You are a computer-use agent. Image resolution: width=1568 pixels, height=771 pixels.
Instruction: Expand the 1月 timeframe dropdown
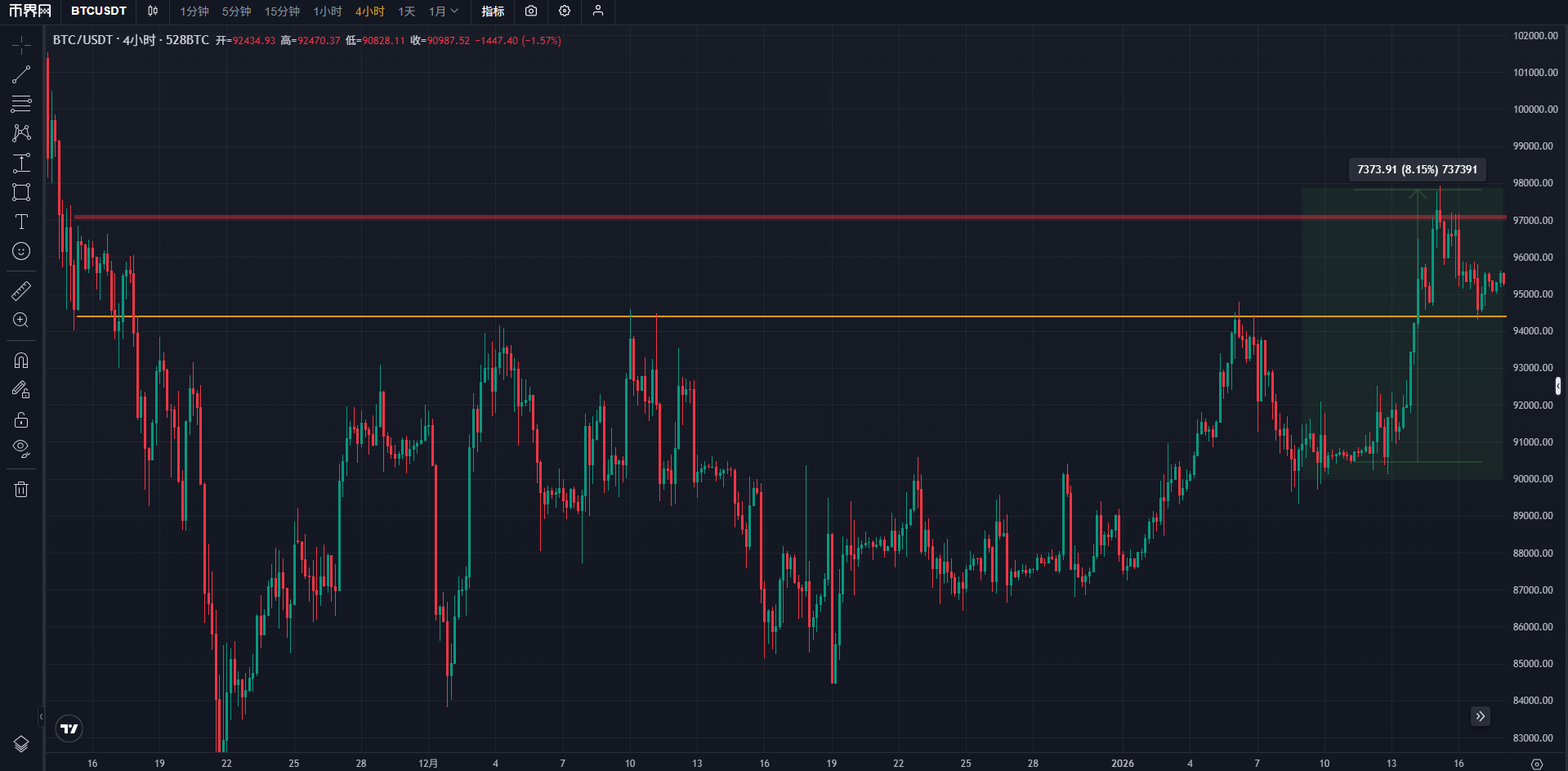pyautogui.click(x=444, y=11)
